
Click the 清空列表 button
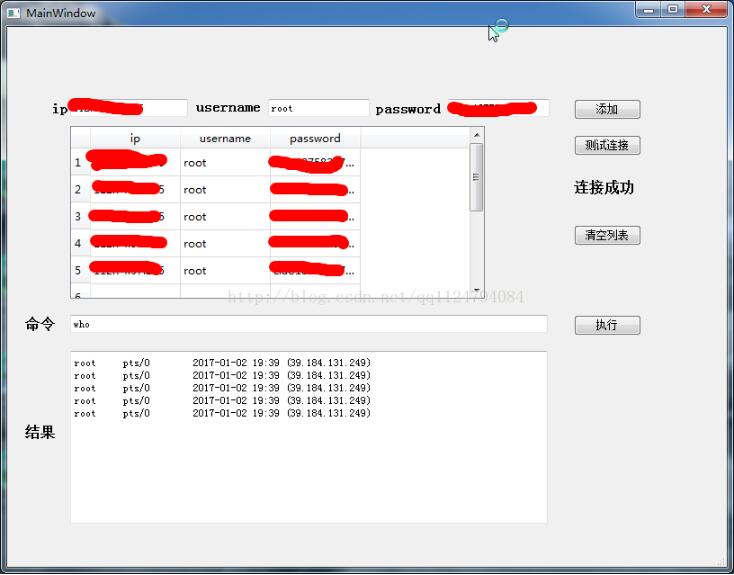607,235
